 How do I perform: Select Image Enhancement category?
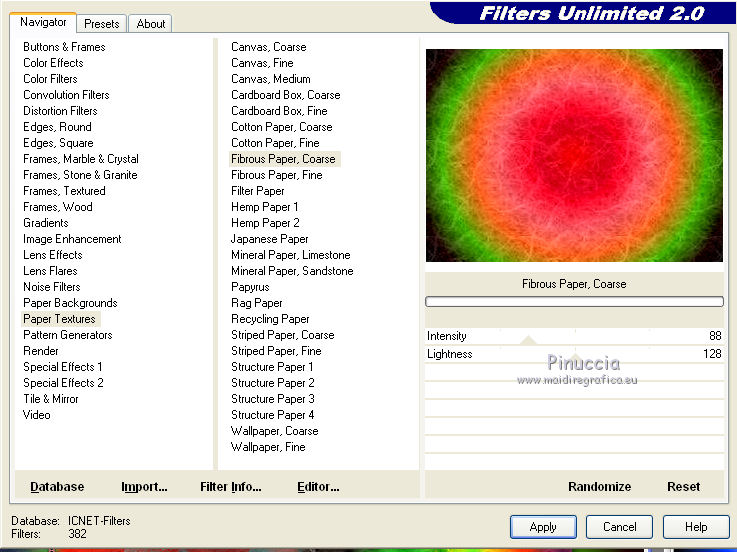pyautogui.click(x=72, y=239)
